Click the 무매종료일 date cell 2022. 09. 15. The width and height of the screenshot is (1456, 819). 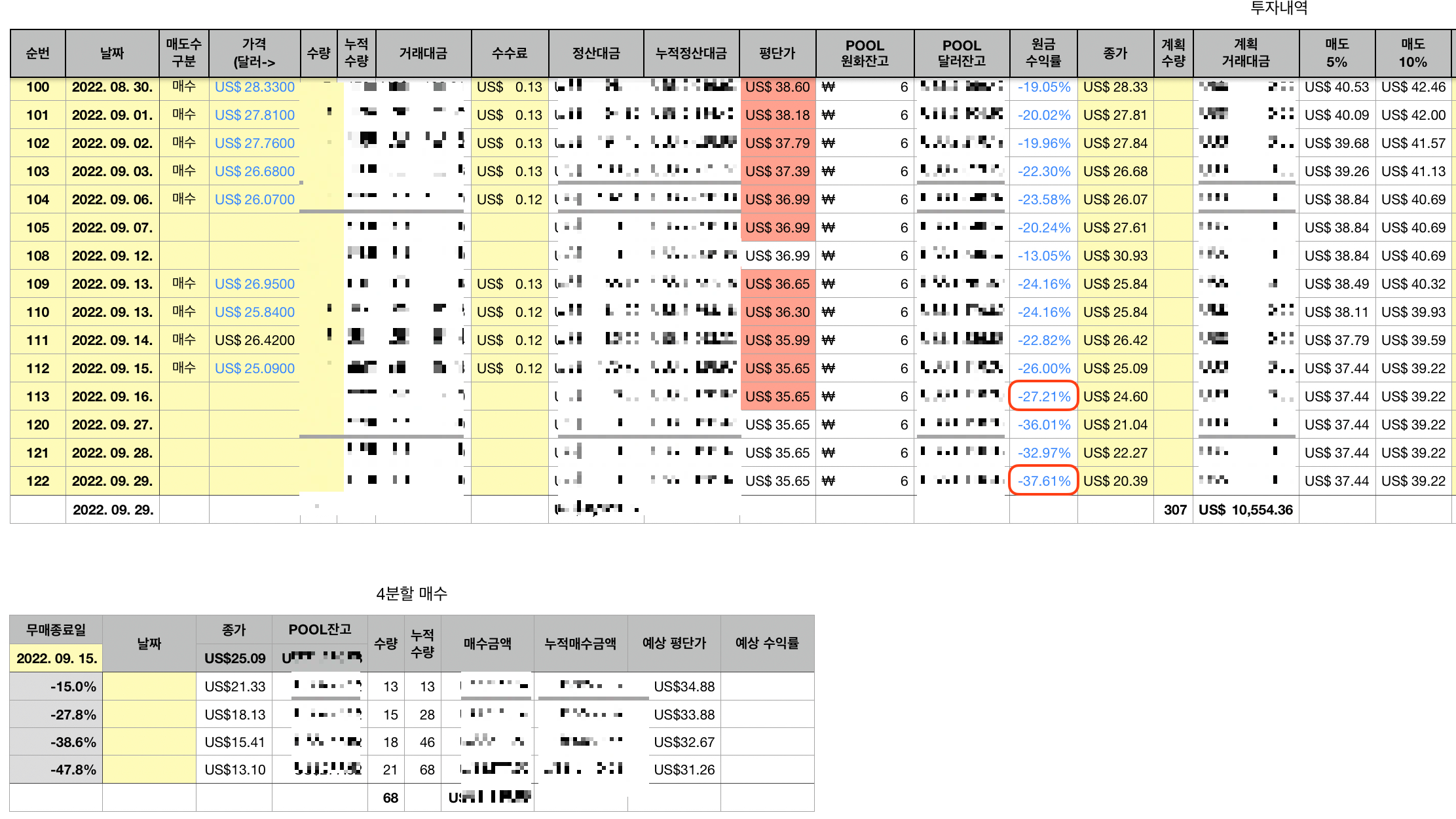pyautogui.click(x=56, y=658)
